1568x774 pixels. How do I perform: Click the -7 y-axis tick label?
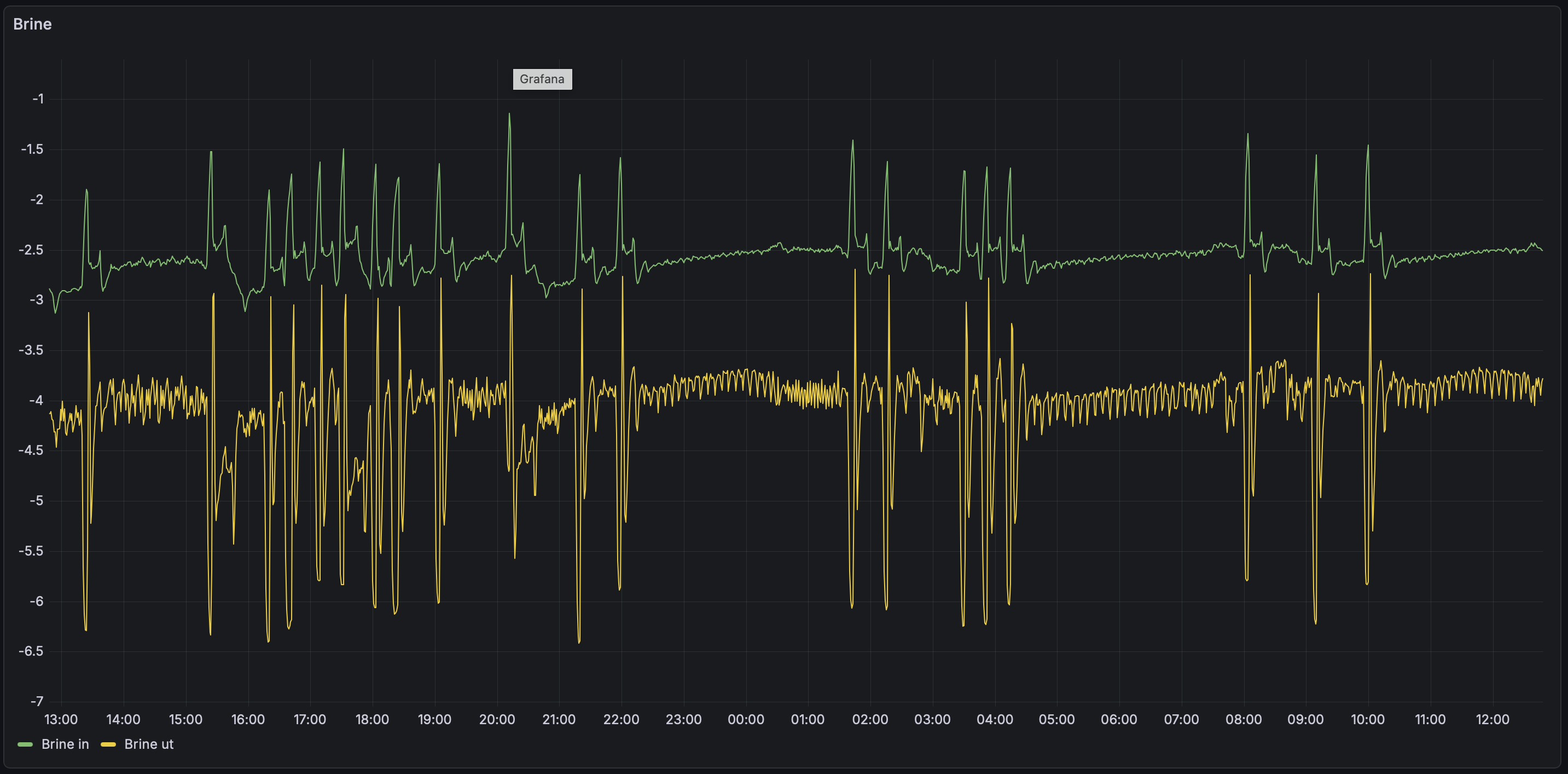37,702
